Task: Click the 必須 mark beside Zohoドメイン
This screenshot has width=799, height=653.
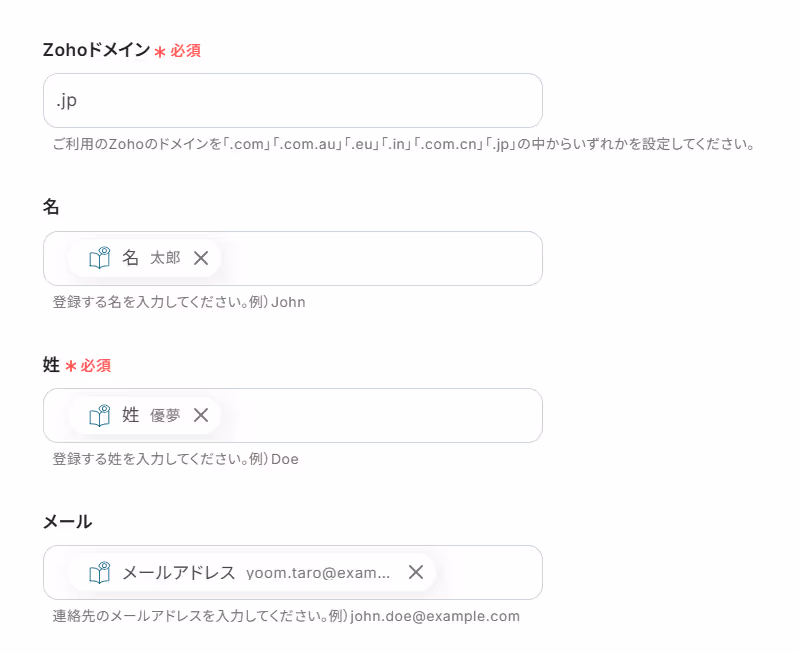Action: [178, 51]
